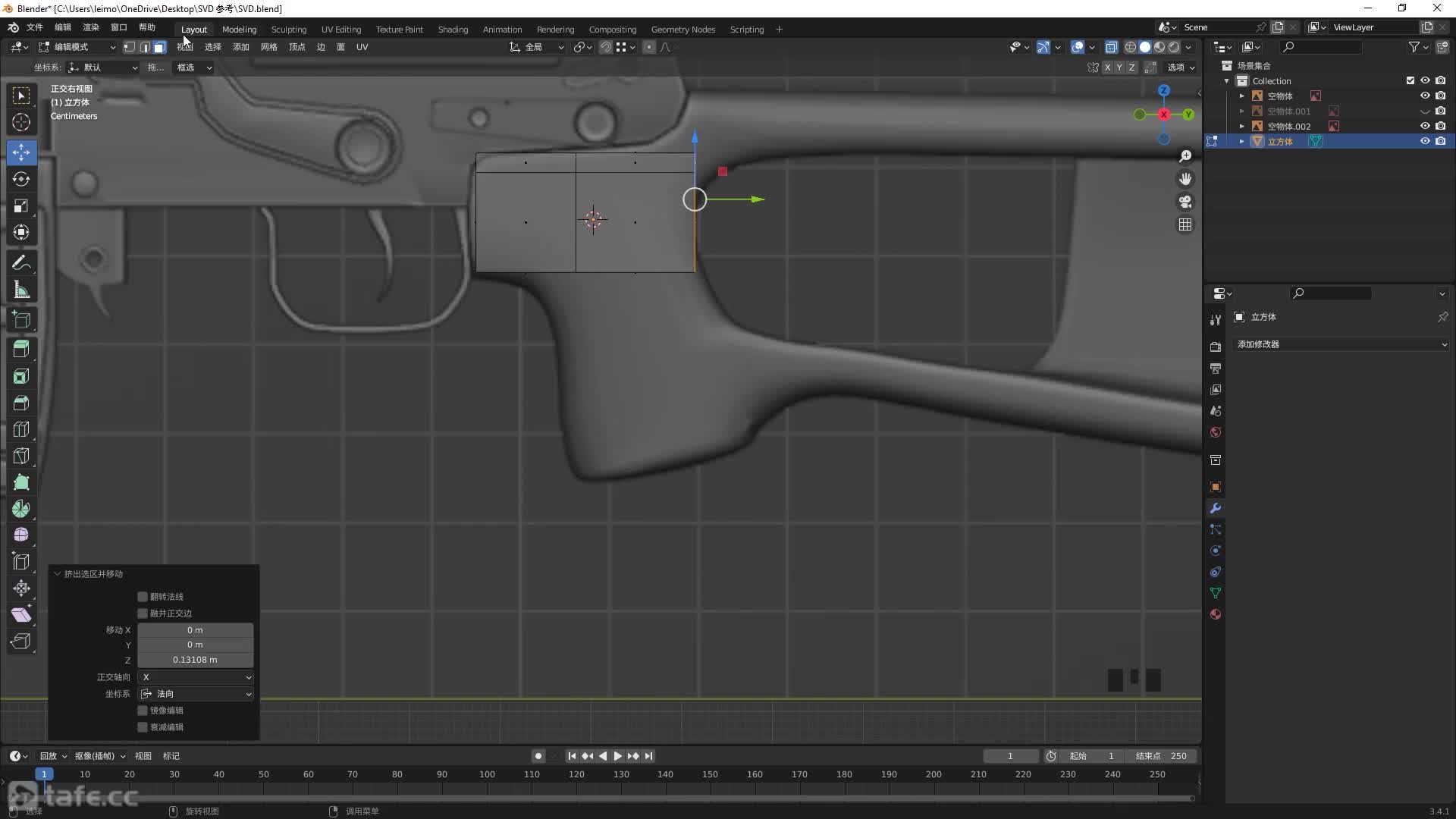1456x819 pixels.
Task: Collapse the 挤出选区并移动 operator panel
Action: click(58, 574)
